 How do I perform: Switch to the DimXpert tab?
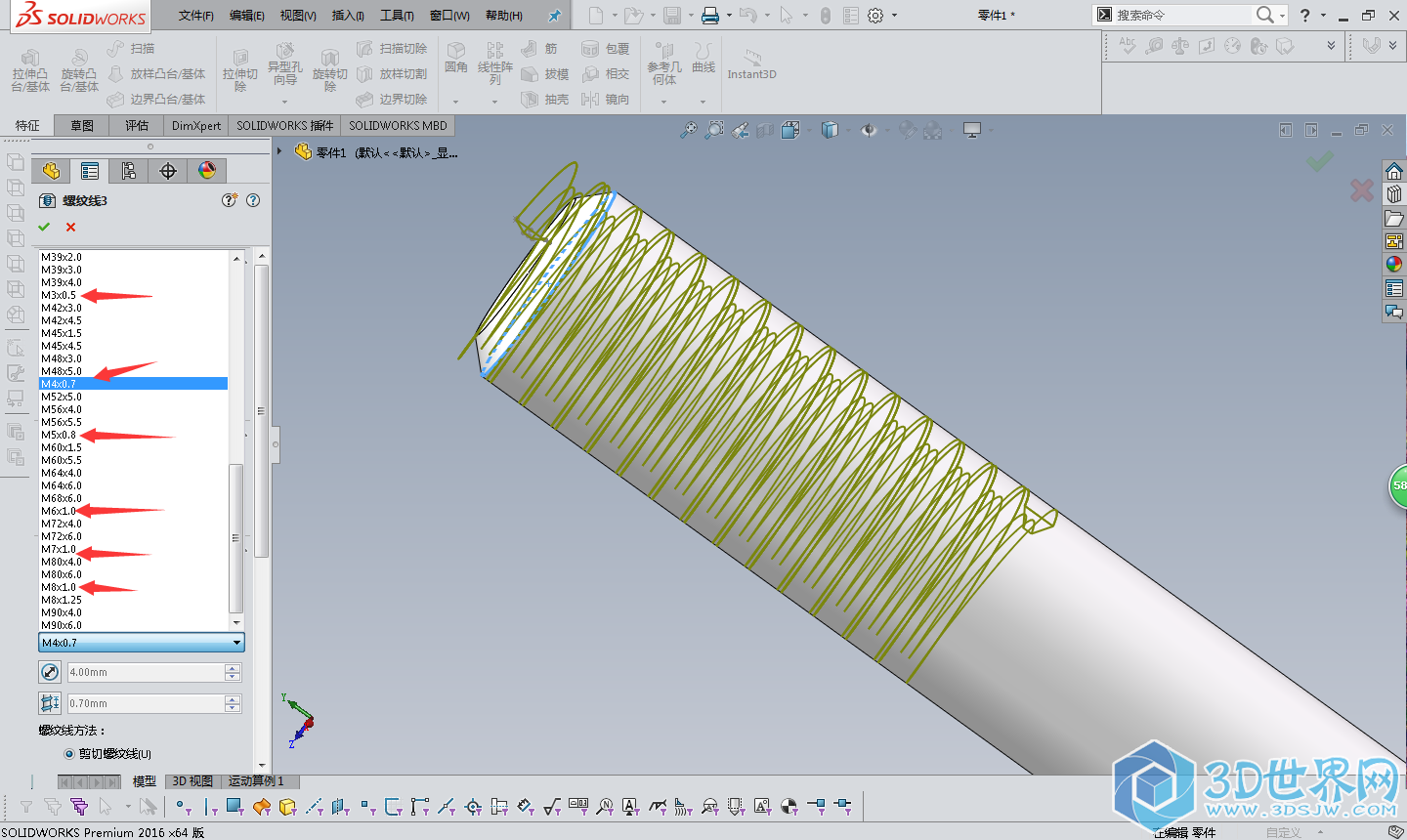click(196, 125)
